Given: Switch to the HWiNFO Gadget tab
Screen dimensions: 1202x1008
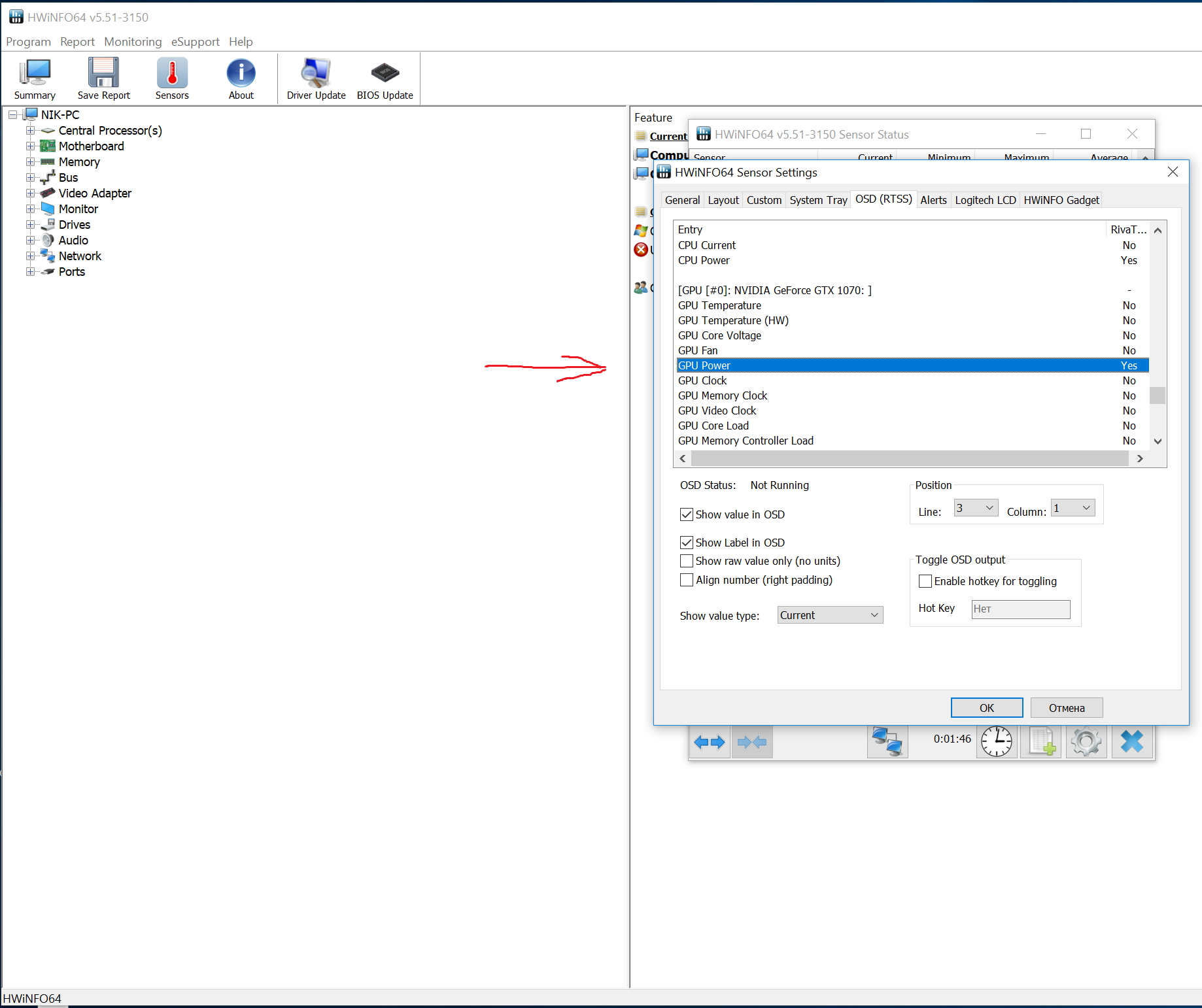Looking at the screenshot, I should pyautogui.click(x=1061, y=200).
